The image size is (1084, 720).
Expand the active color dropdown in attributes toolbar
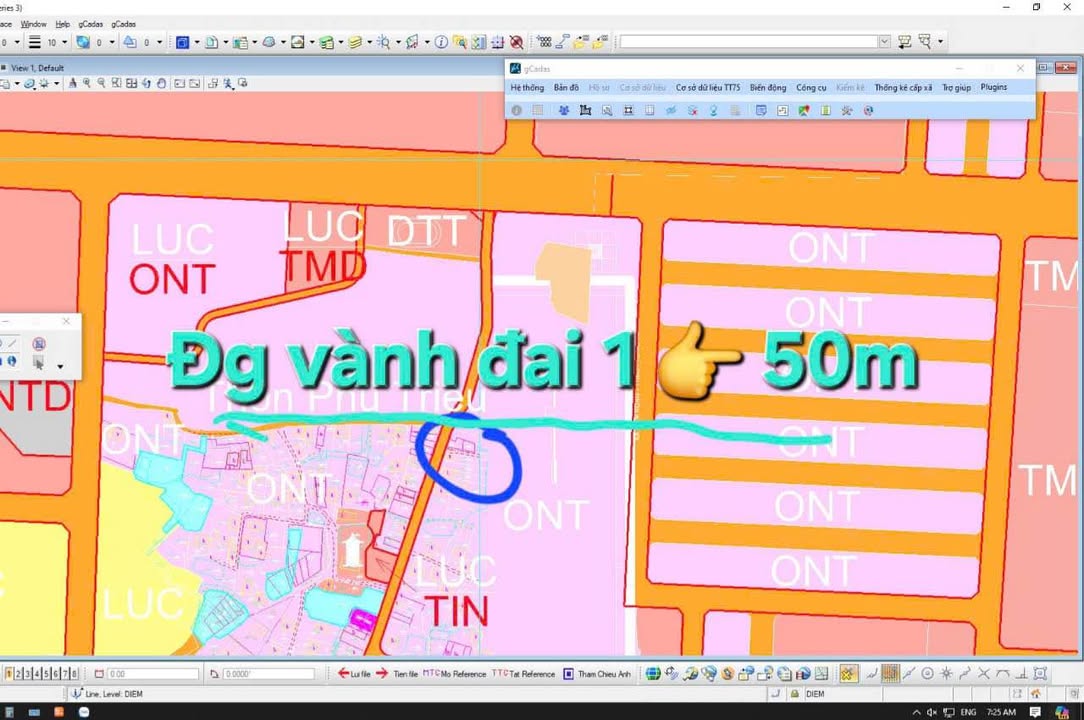pyautogui.click(x=109, y=42)
